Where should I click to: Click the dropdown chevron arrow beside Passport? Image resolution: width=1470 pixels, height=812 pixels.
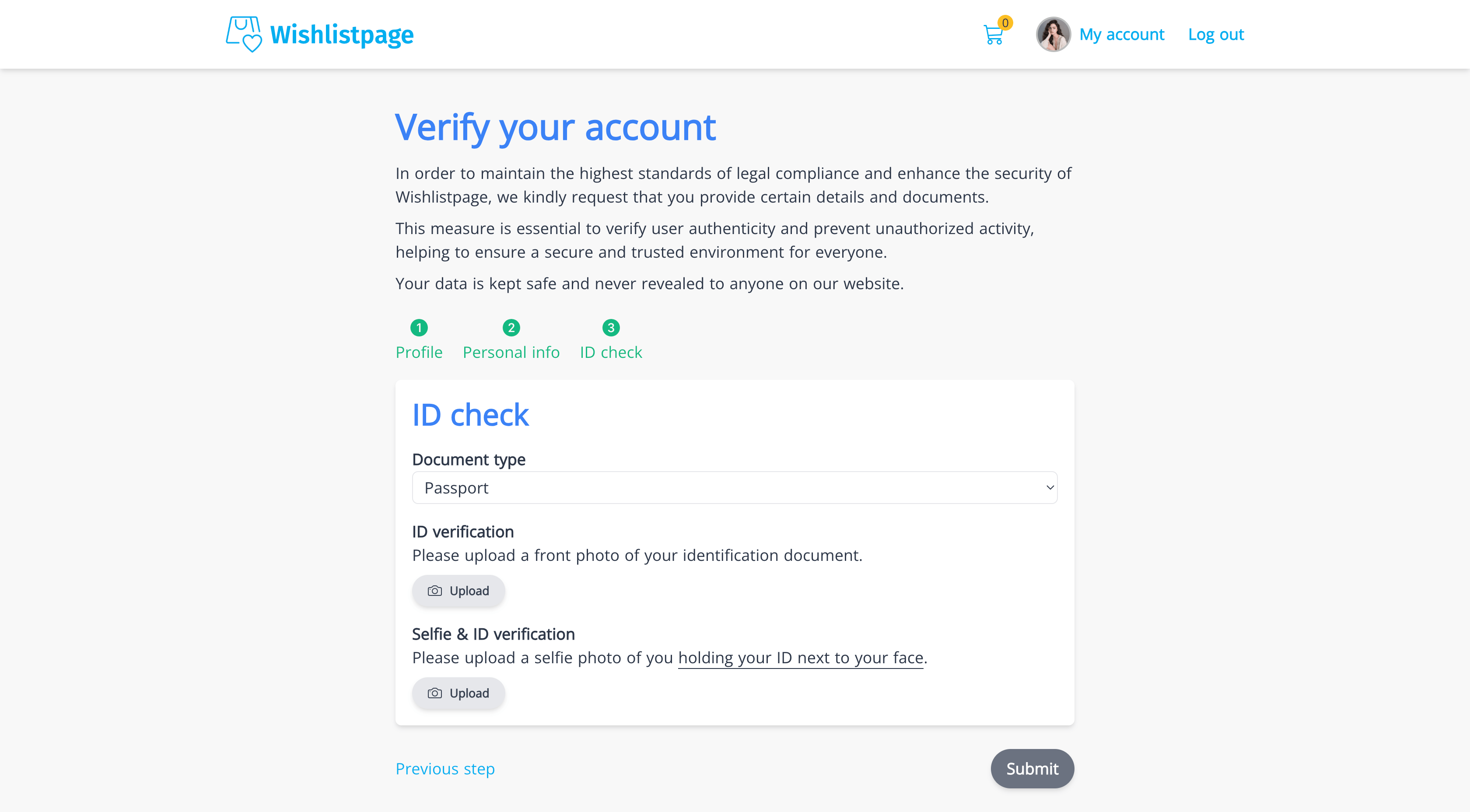click(x=1050, y=488)
